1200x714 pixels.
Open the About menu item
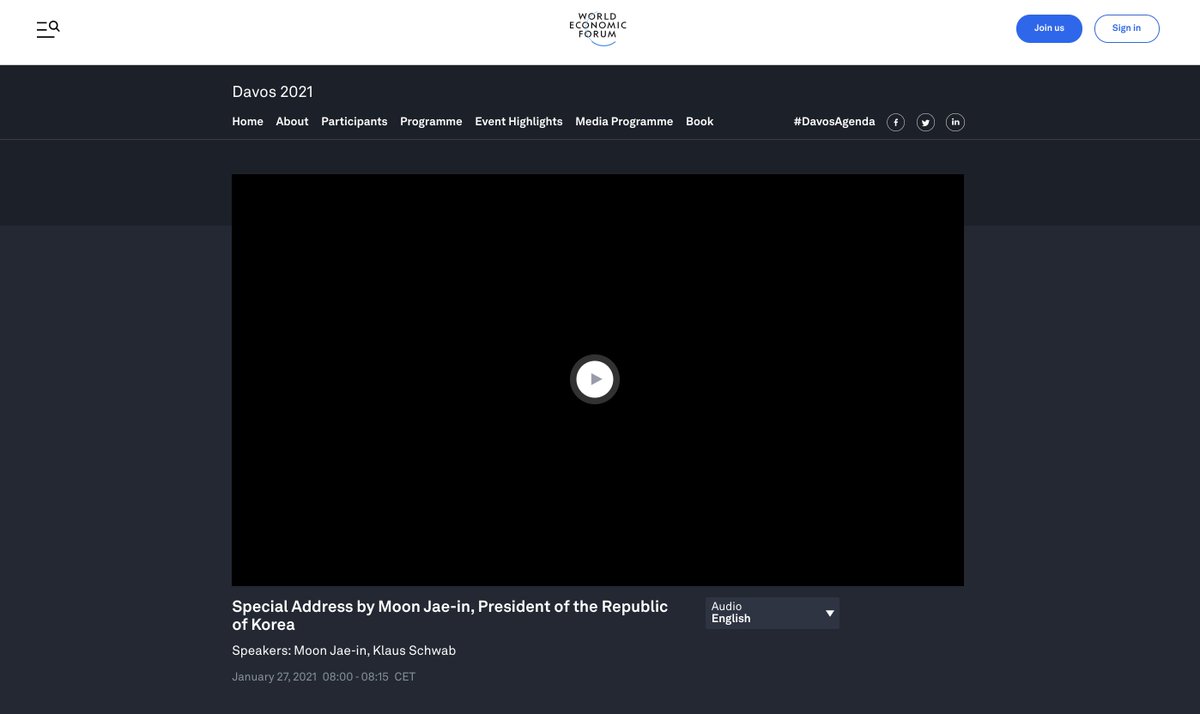point(292,121)
